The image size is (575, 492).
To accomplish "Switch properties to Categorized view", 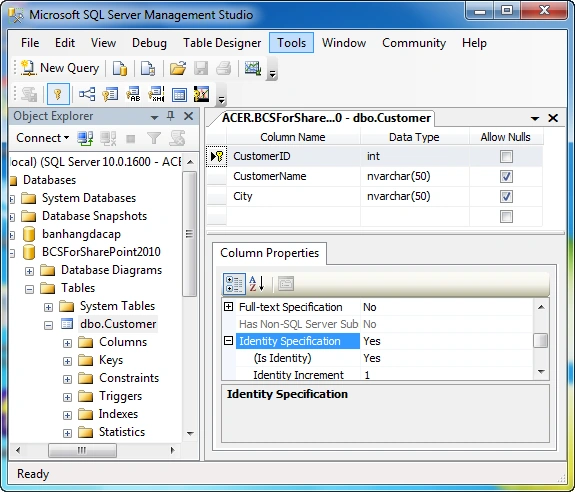I will coord(234,284).
